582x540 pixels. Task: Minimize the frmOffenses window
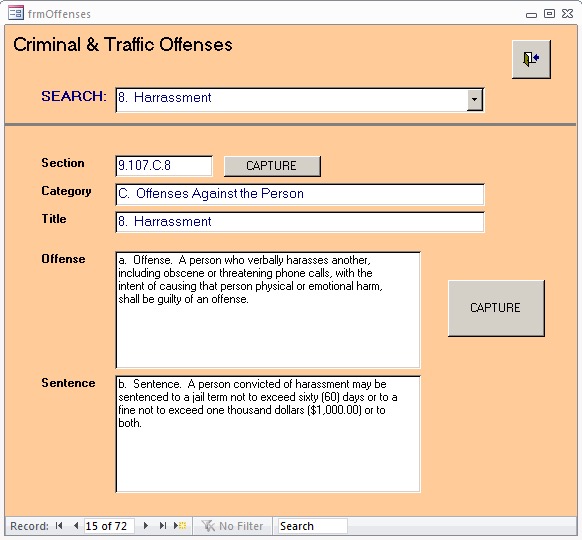tap(531, 15)
